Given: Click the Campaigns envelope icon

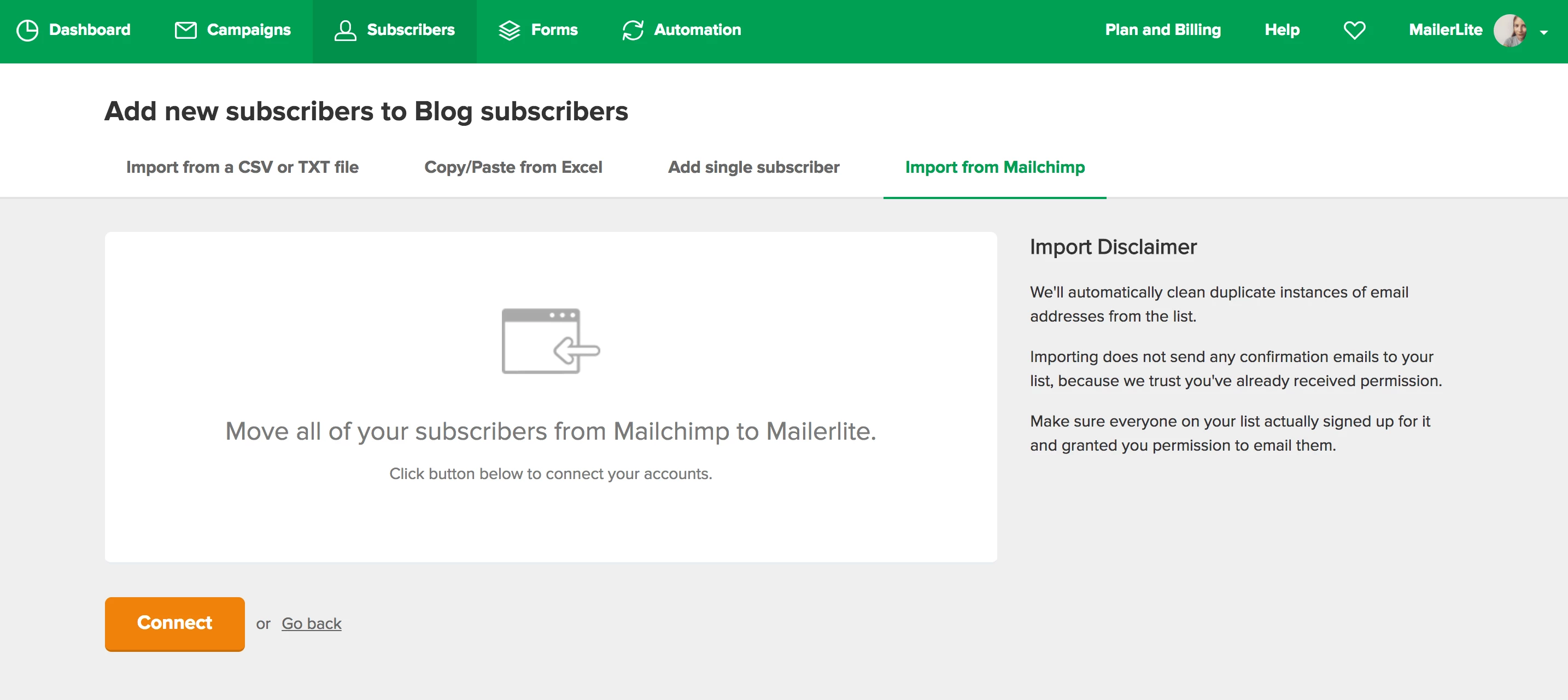Looking at the screenshot, I should tap(185, 30).
